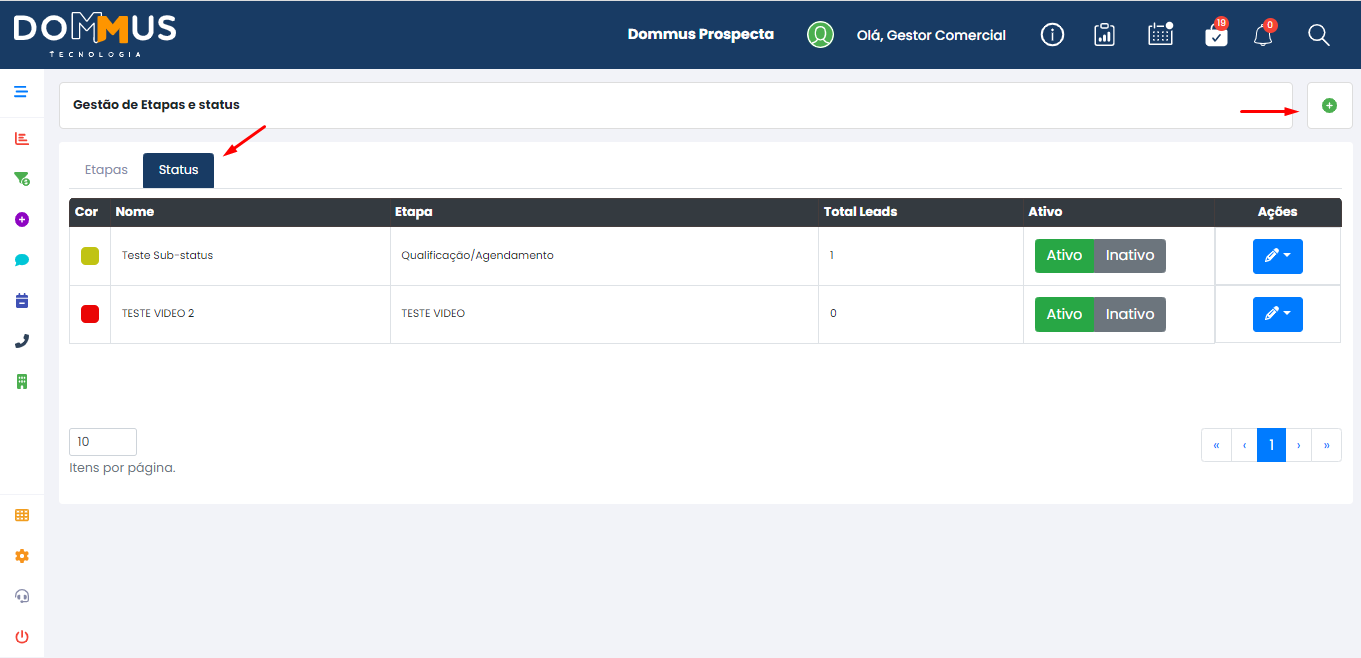This screenshot has height=658, width=1361.
Task: Open the search magnifier in header
Action: point(1319,35)
